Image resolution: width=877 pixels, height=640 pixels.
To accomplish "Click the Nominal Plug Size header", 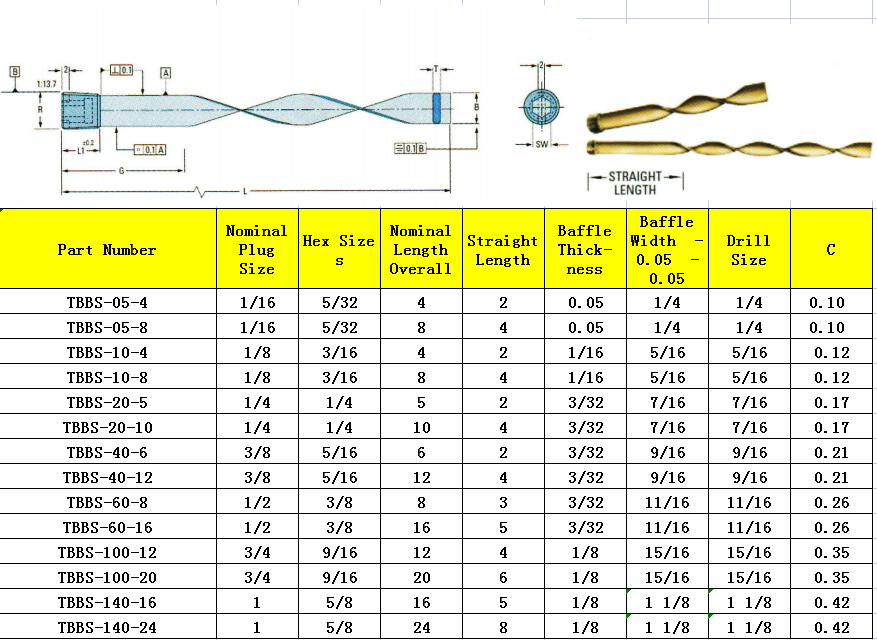I will point(256,250).
